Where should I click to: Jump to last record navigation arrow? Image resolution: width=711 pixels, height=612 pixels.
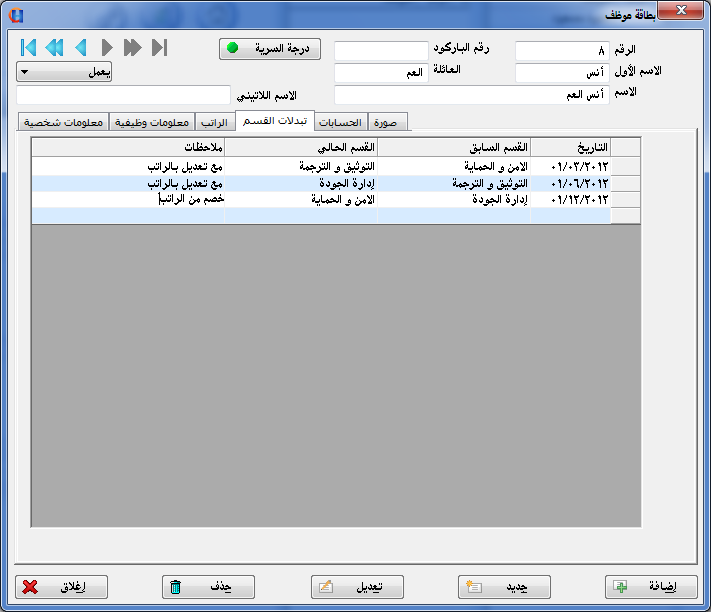click(159, 48)
